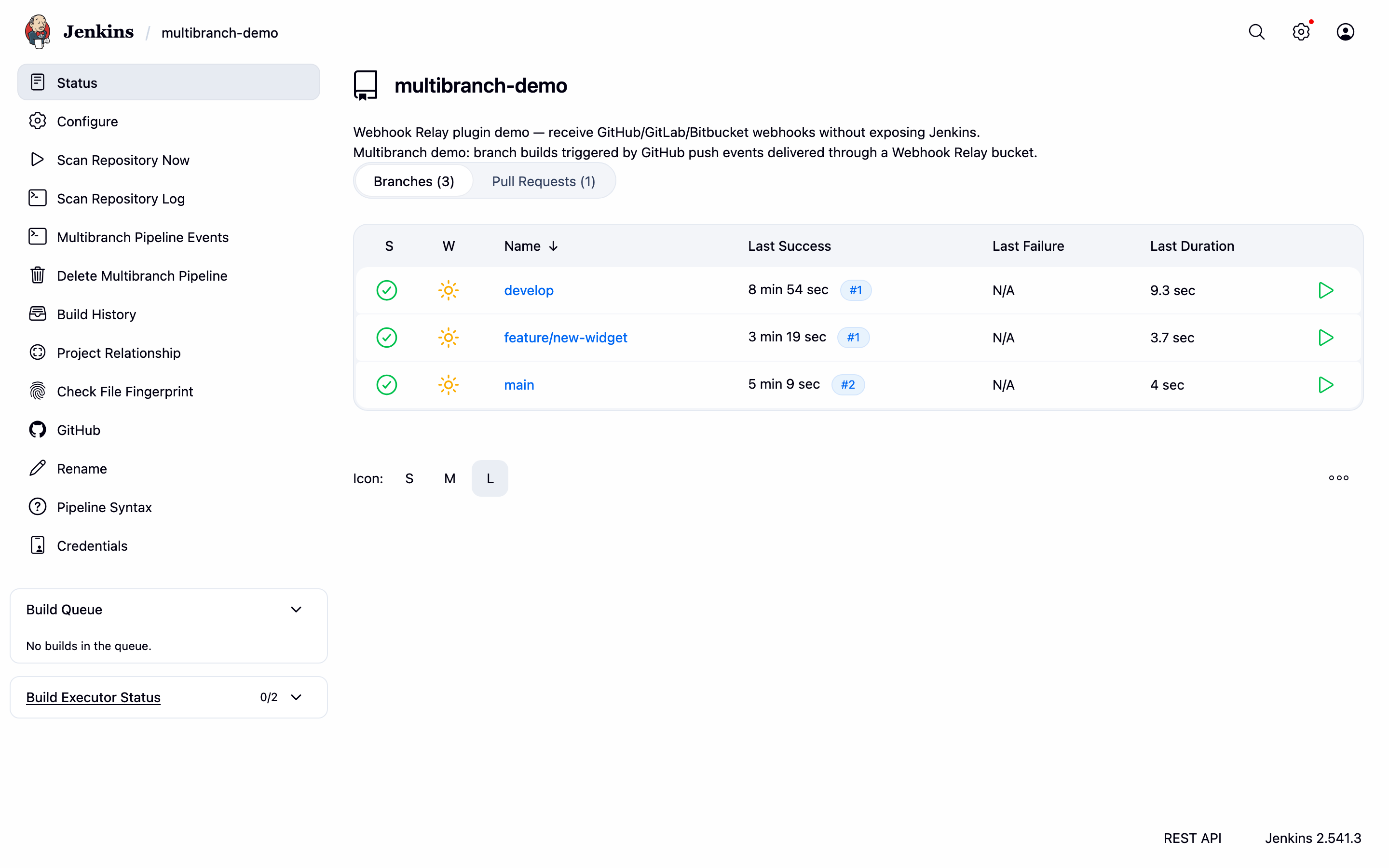Sort by Last Failure column

coord(1028,246)
